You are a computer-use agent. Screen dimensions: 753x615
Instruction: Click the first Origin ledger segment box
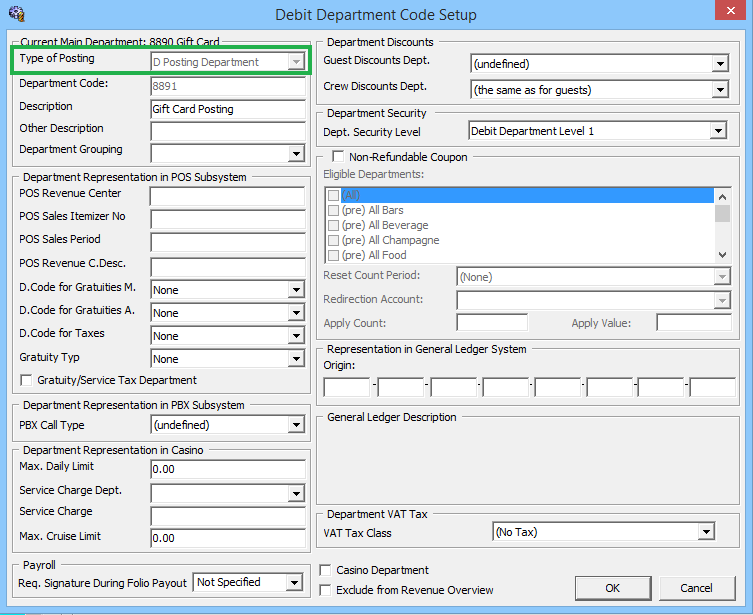point(347,387)
